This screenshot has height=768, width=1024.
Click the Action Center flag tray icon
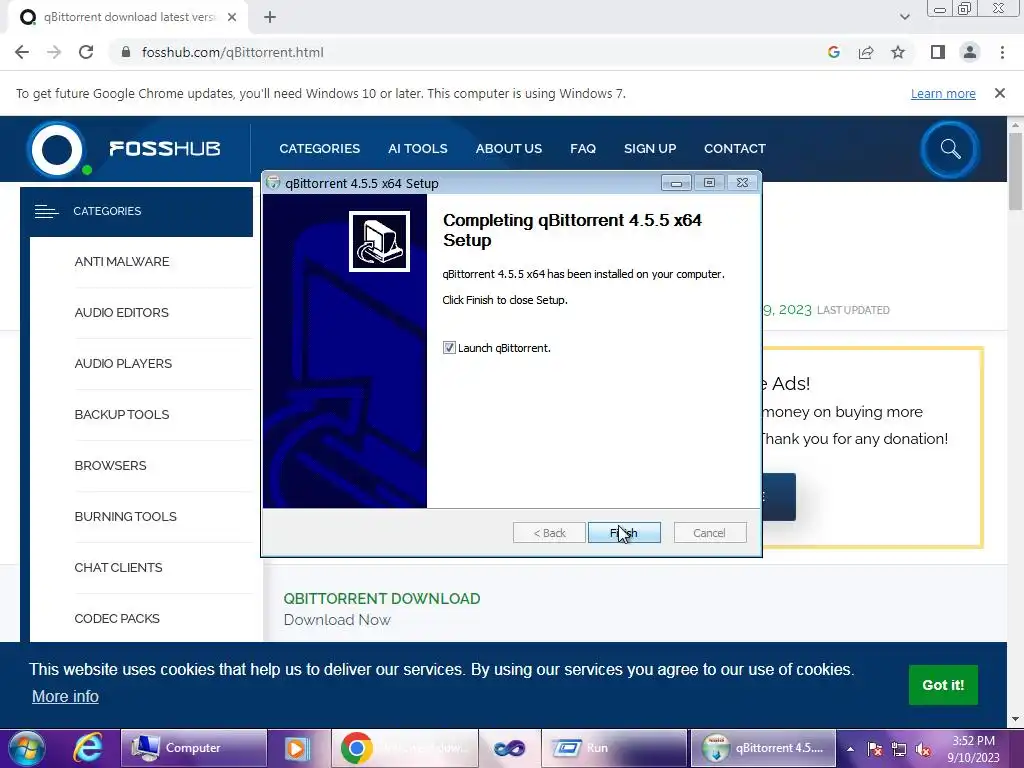click(x=874, y=749)
